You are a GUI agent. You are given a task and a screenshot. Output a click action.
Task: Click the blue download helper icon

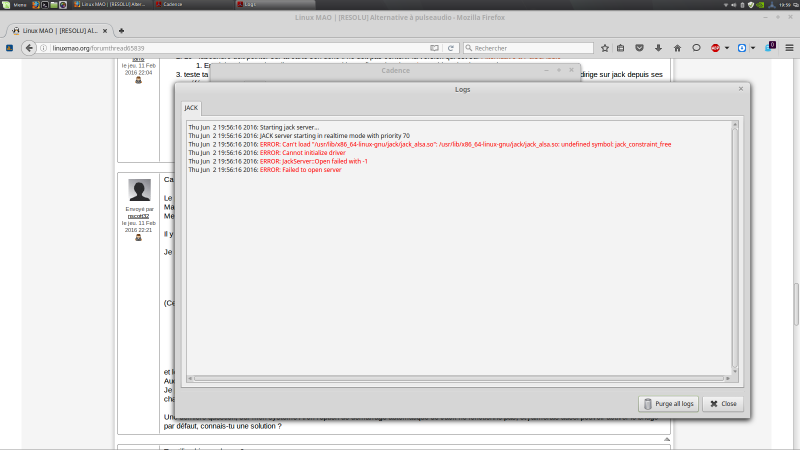[x=742, y=48]
